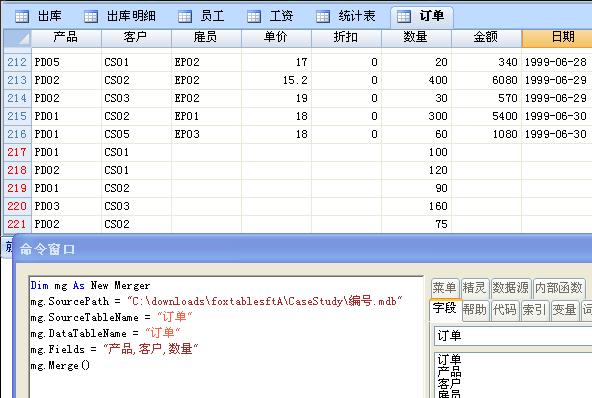Image resolution: width=592 pixels, height=398 pixels.
Task: Click the table name field showing 订单
Action: pos(513,335)
